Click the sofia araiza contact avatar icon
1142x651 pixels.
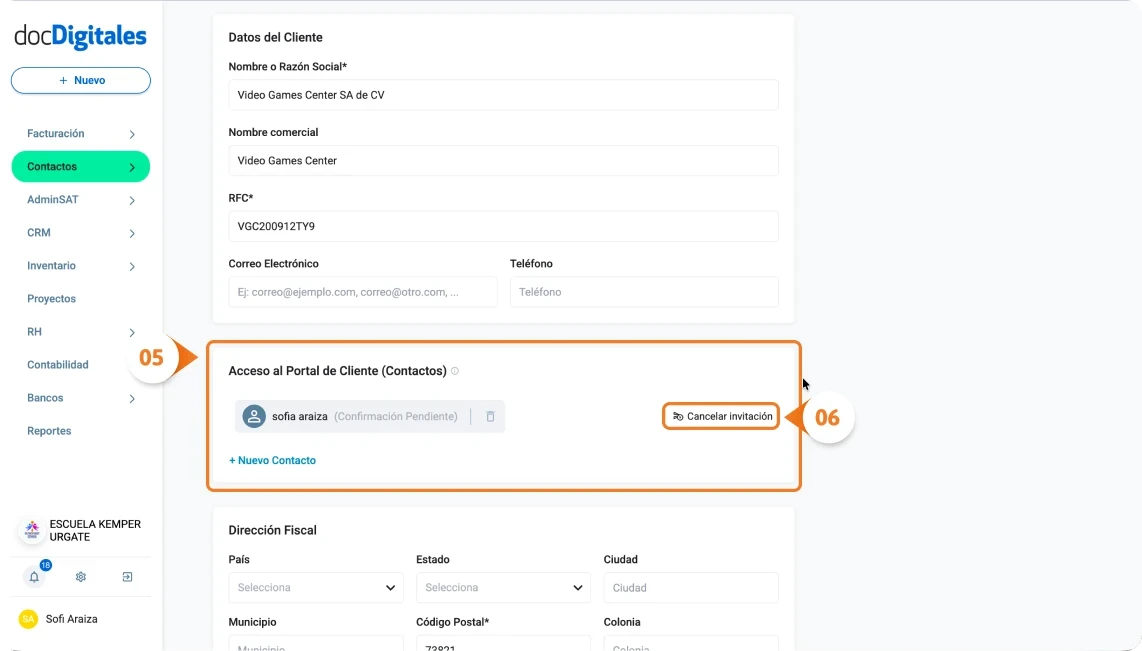[253, 416]
